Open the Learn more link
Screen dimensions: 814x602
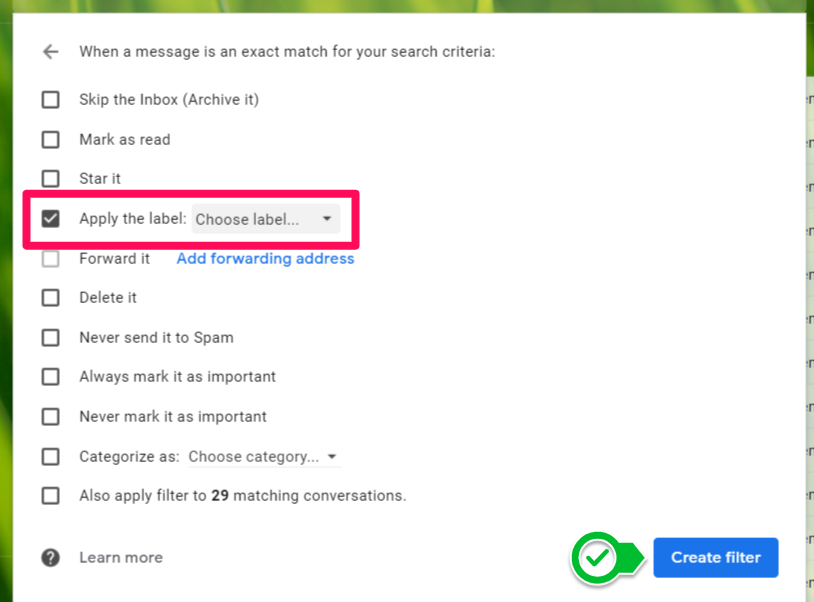click(121, 558)
